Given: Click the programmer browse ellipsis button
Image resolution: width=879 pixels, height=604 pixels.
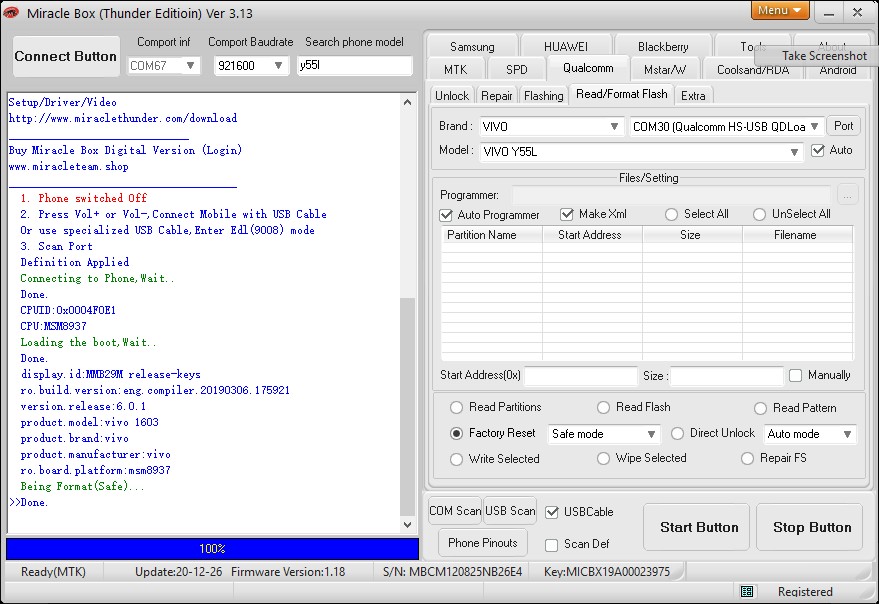Looking at the screenshot, I should click(847, 195).
